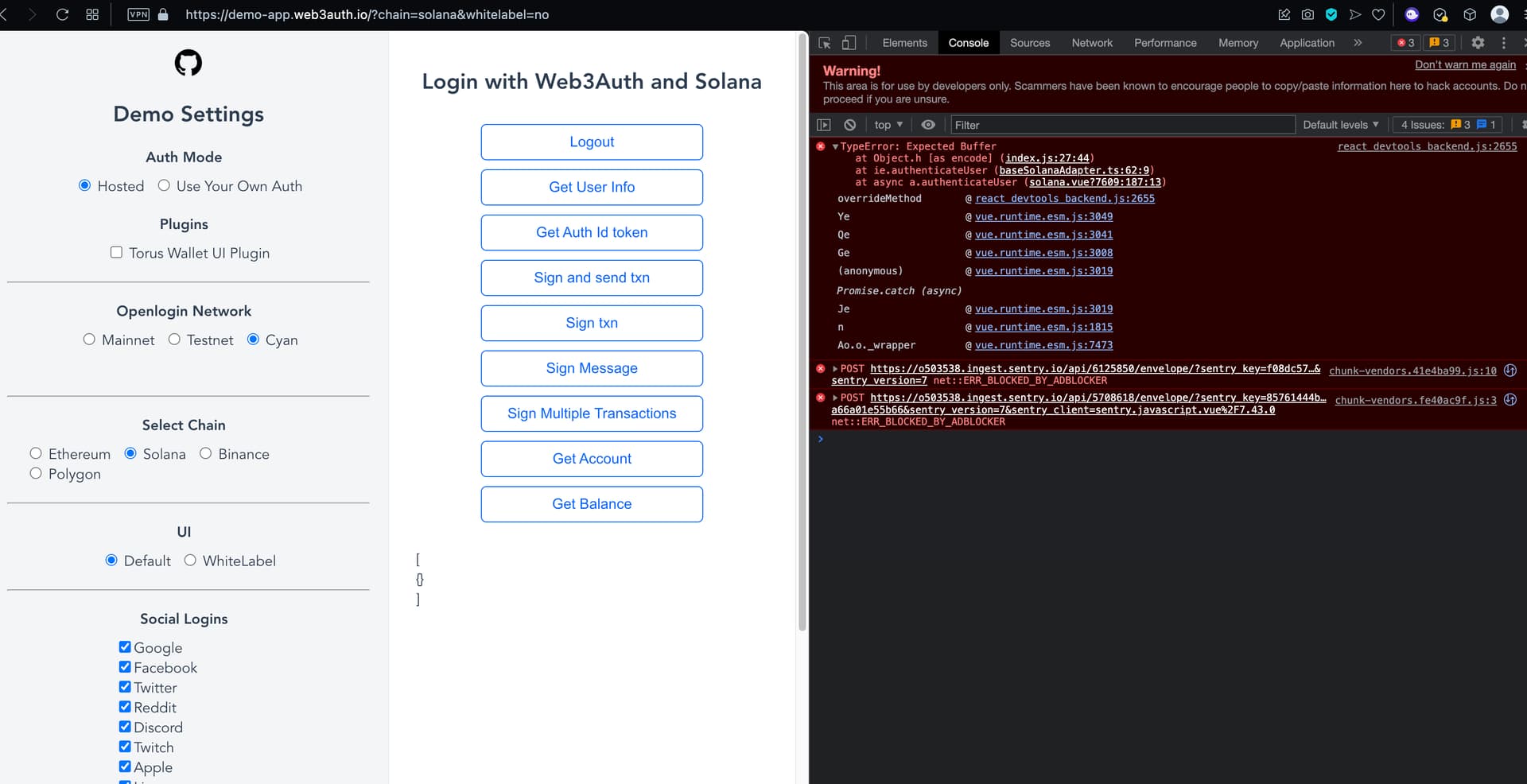1527x784 pixels.
Task: Switch to the Sources tab
Action: 1030,43
